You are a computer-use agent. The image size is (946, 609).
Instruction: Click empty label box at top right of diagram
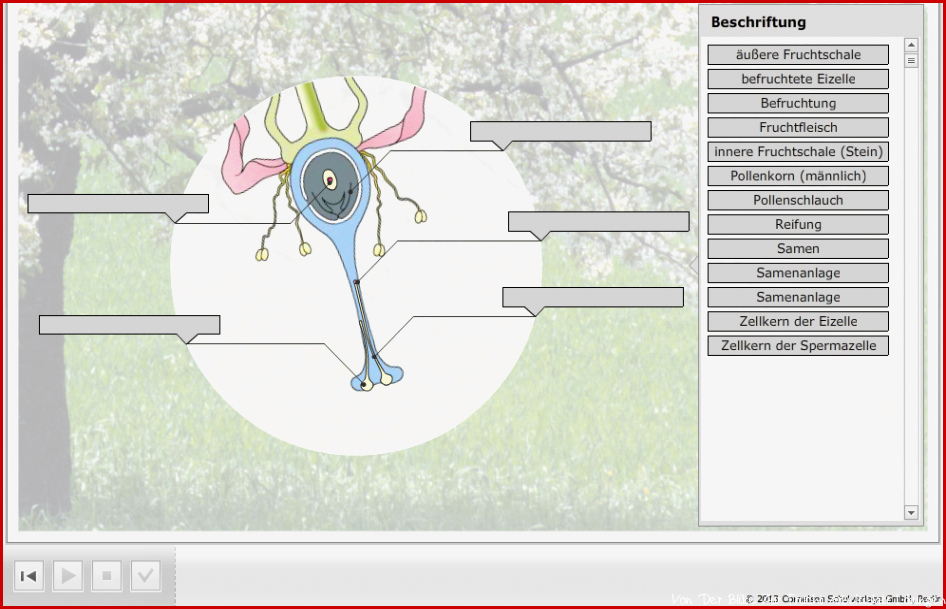coord(560,131)
